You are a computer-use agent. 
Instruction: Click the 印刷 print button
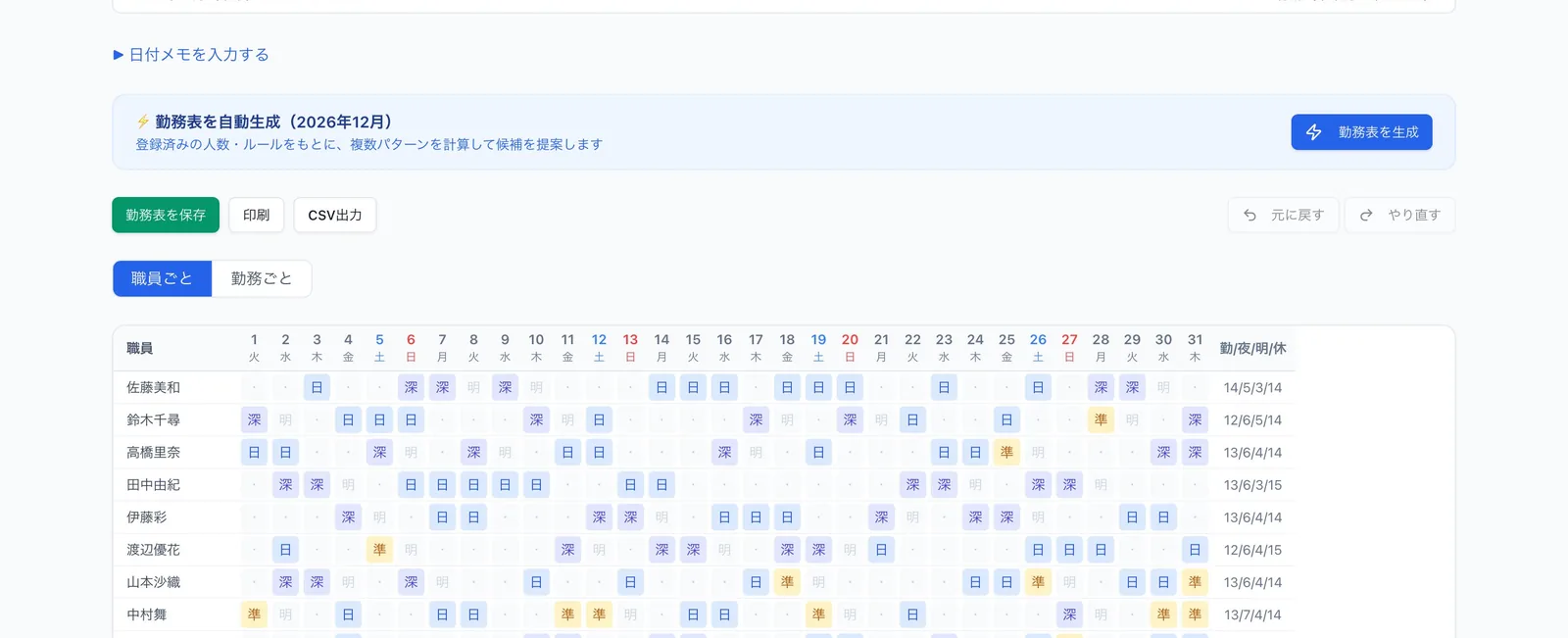[257, 215]
